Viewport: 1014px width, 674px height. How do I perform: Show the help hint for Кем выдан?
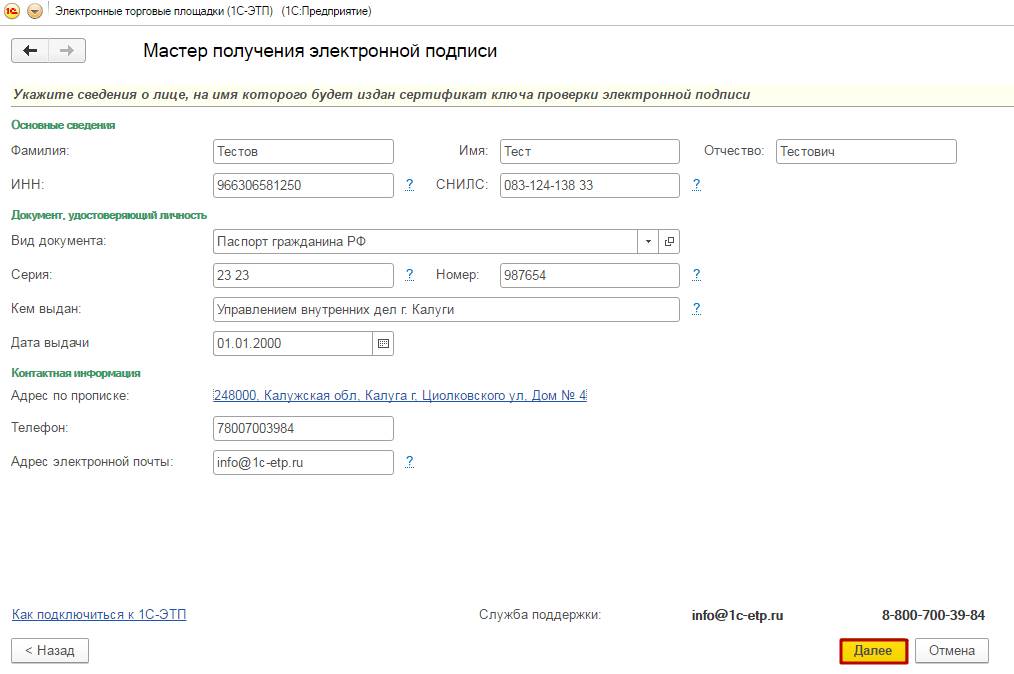click(x=696, y=309)
